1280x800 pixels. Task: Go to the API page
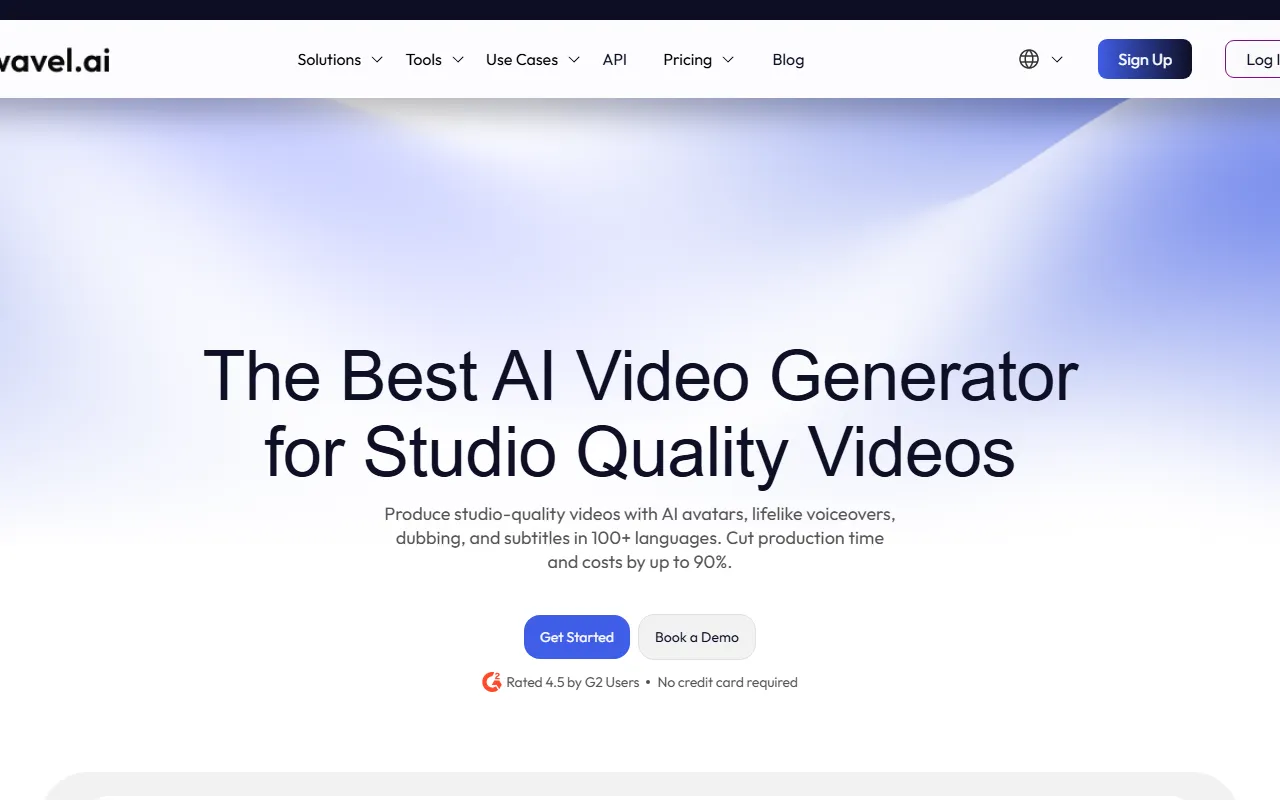click(615, 60)
